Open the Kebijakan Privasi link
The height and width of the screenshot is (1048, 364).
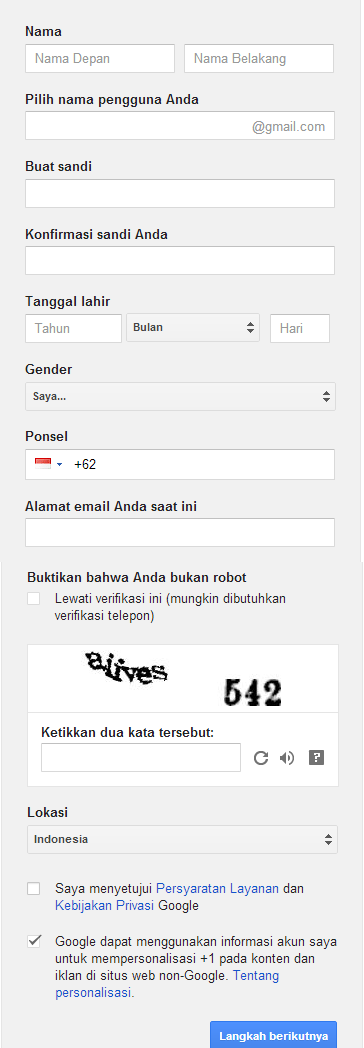click(105, 906)
